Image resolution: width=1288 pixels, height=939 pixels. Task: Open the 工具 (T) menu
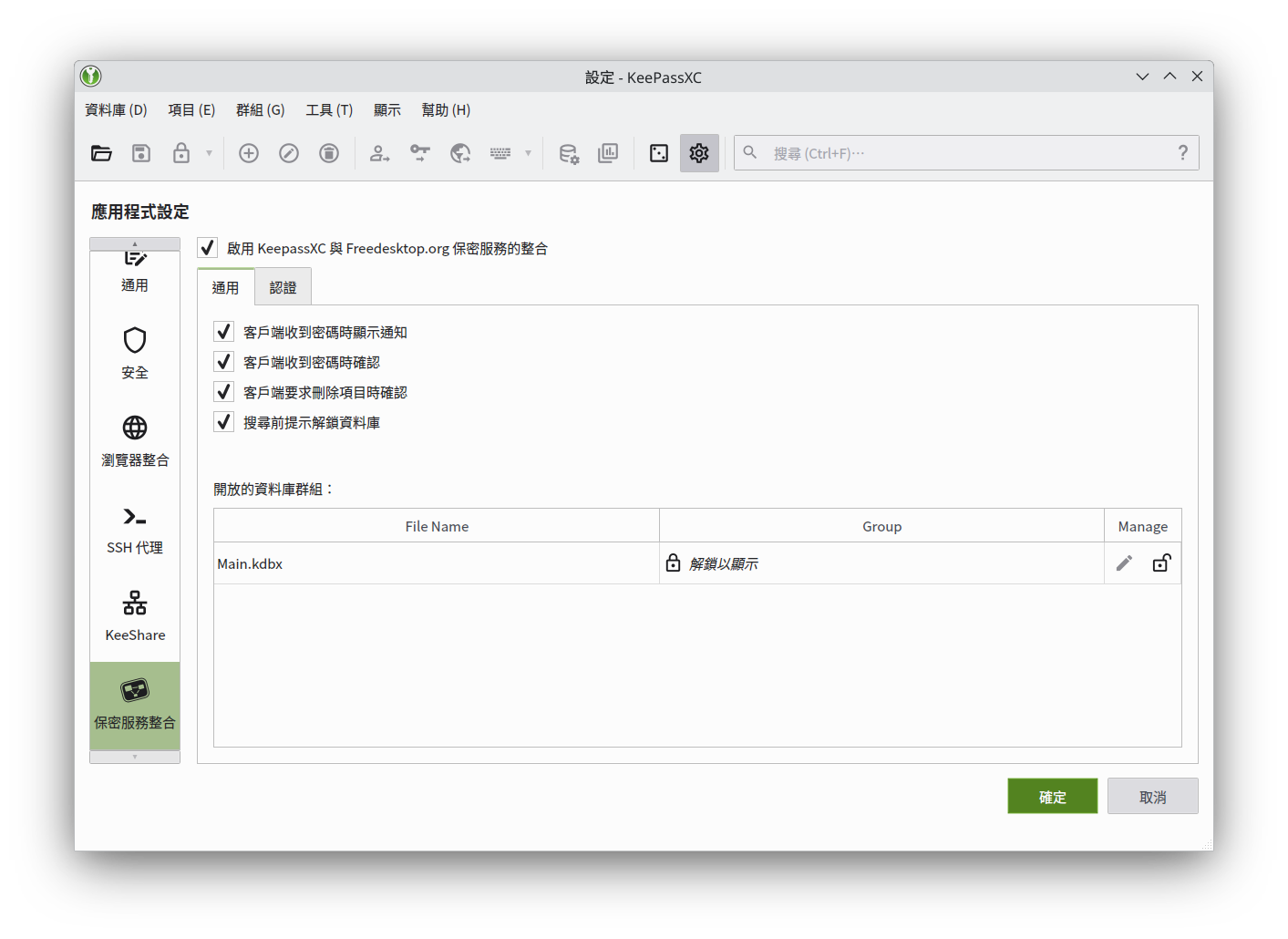tap(329, 109)
